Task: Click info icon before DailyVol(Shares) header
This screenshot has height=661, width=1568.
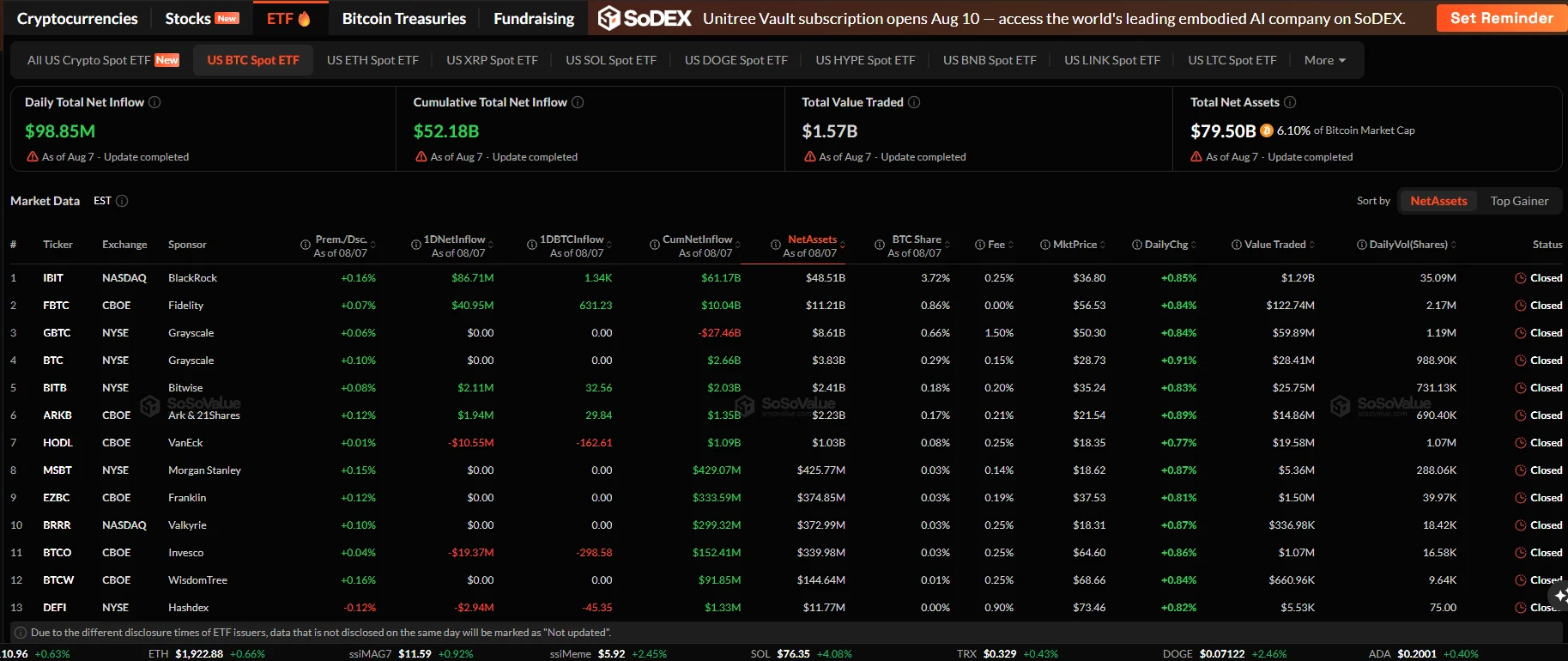Action: click(1362, 245)
